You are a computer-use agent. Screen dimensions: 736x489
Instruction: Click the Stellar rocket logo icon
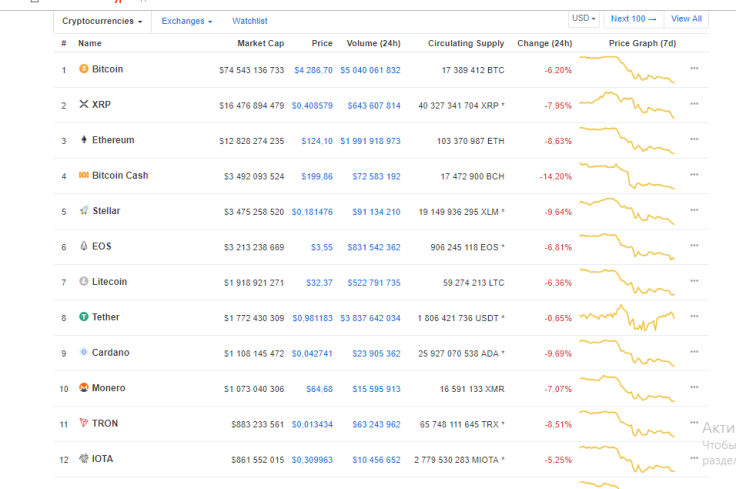(x=84, y=210)
